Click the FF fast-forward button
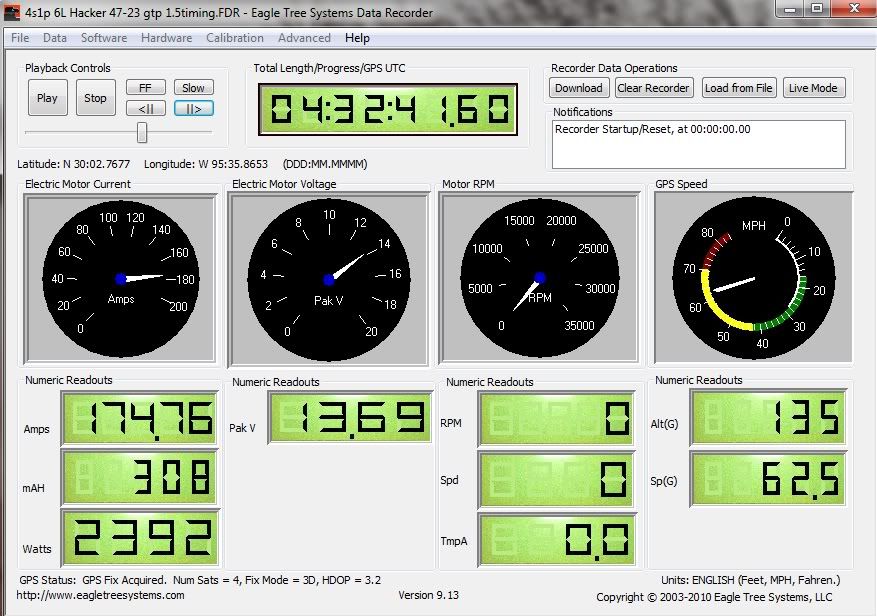This screenshot has width=877, height=616. (x=145, y=88)
